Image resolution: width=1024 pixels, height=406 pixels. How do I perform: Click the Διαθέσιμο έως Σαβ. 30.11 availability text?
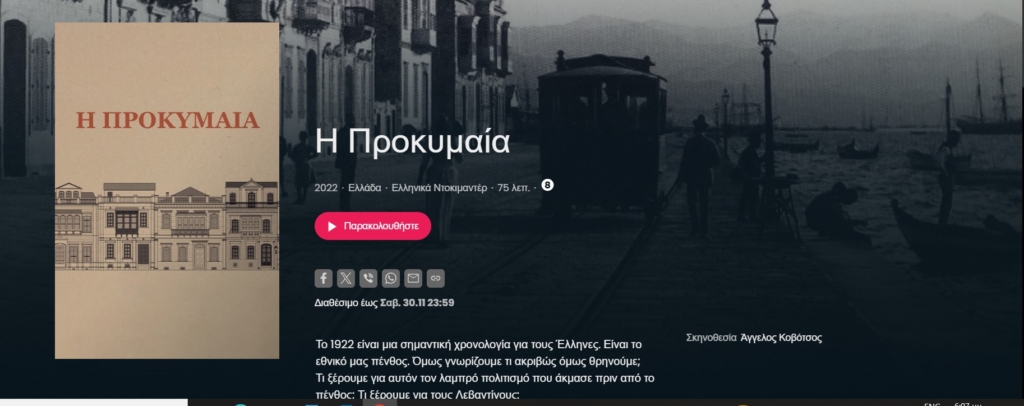(x=384, y=303)
